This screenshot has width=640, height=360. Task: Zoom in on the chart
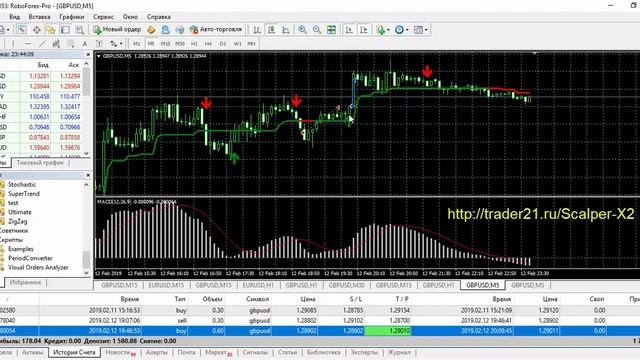tap(302, 29)
